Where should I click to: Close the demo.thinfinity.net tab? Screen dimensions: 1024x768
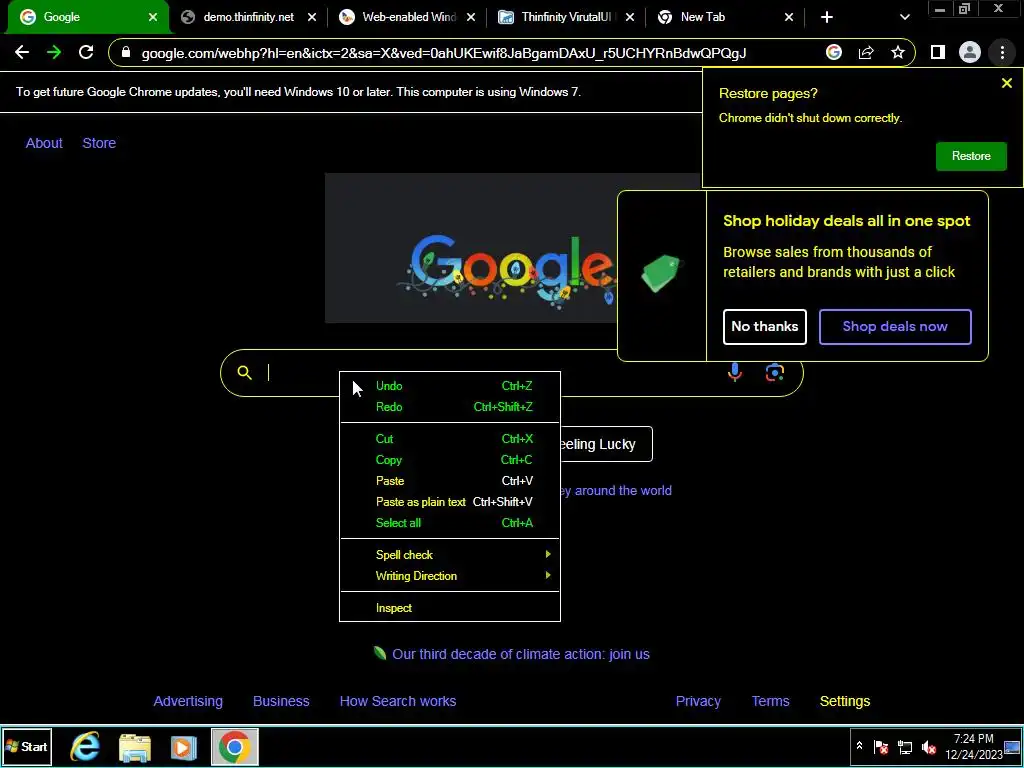coord(312,17)
